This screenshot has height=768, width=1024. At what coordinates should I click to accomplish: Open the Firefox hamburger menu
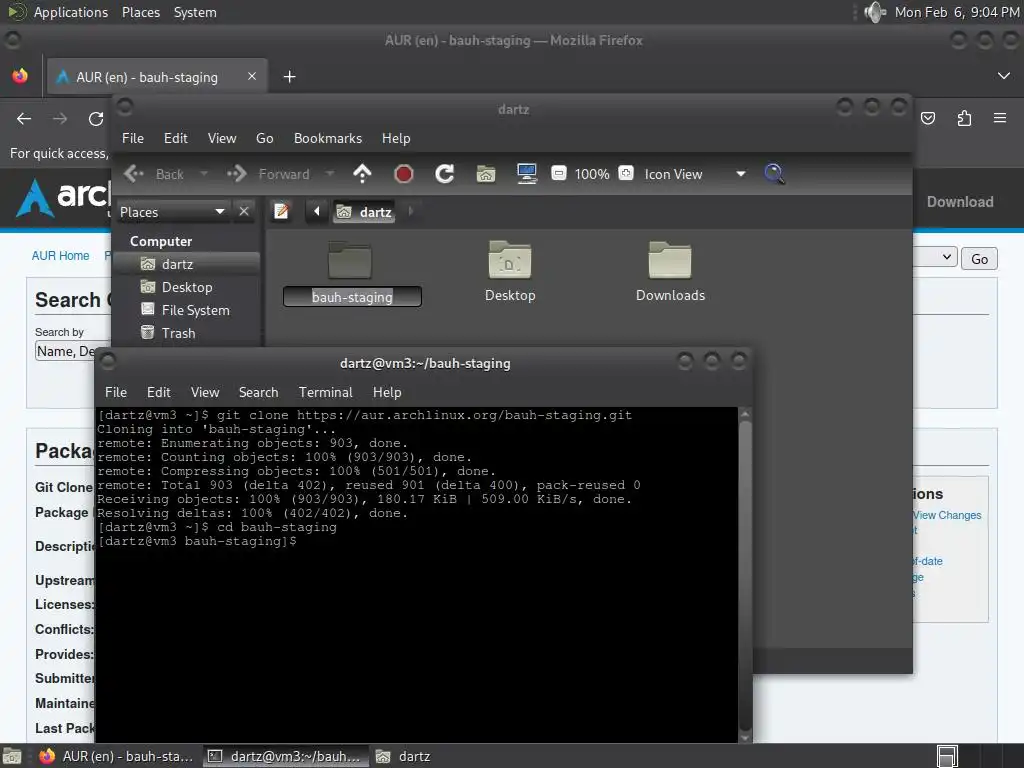click(x=1000, y=118)
